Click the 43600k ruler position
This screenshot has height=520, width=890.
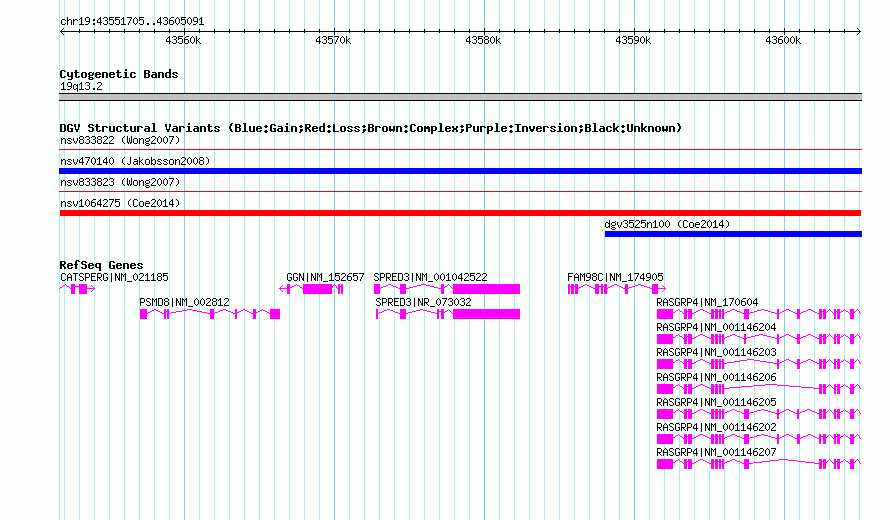783,40
